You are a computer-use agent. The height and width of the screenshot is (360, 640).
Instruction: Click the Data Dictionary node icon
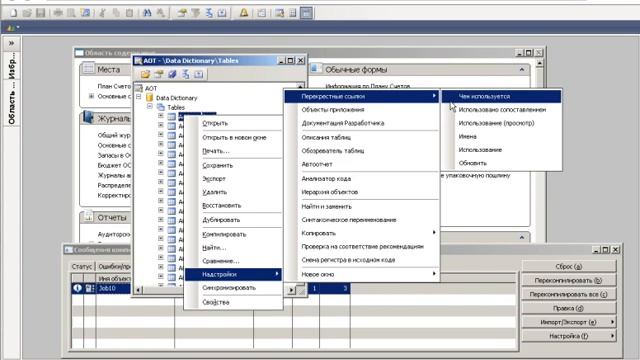pos(149,98)
